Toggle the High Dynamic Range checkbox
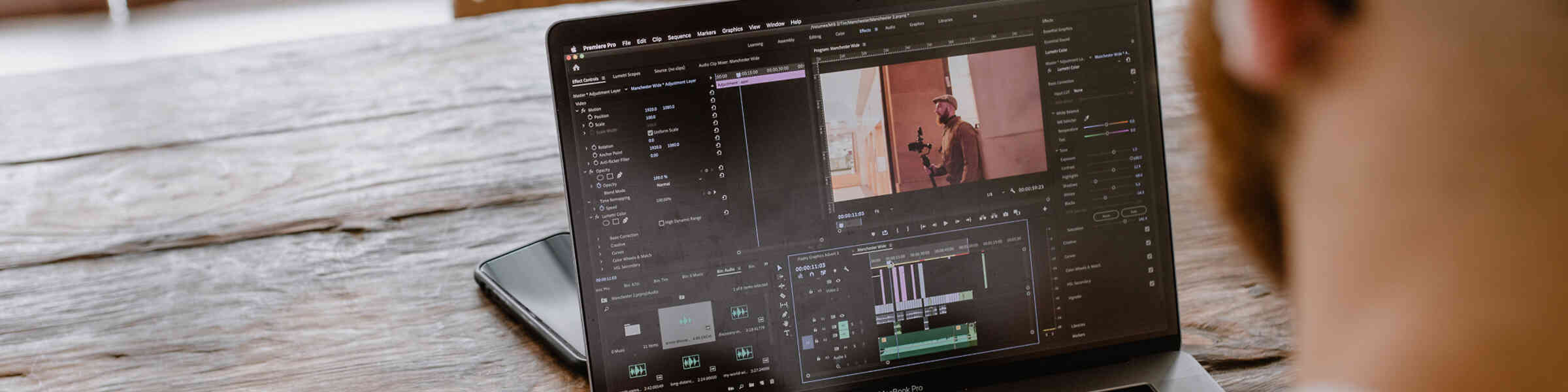 [661, 223]
